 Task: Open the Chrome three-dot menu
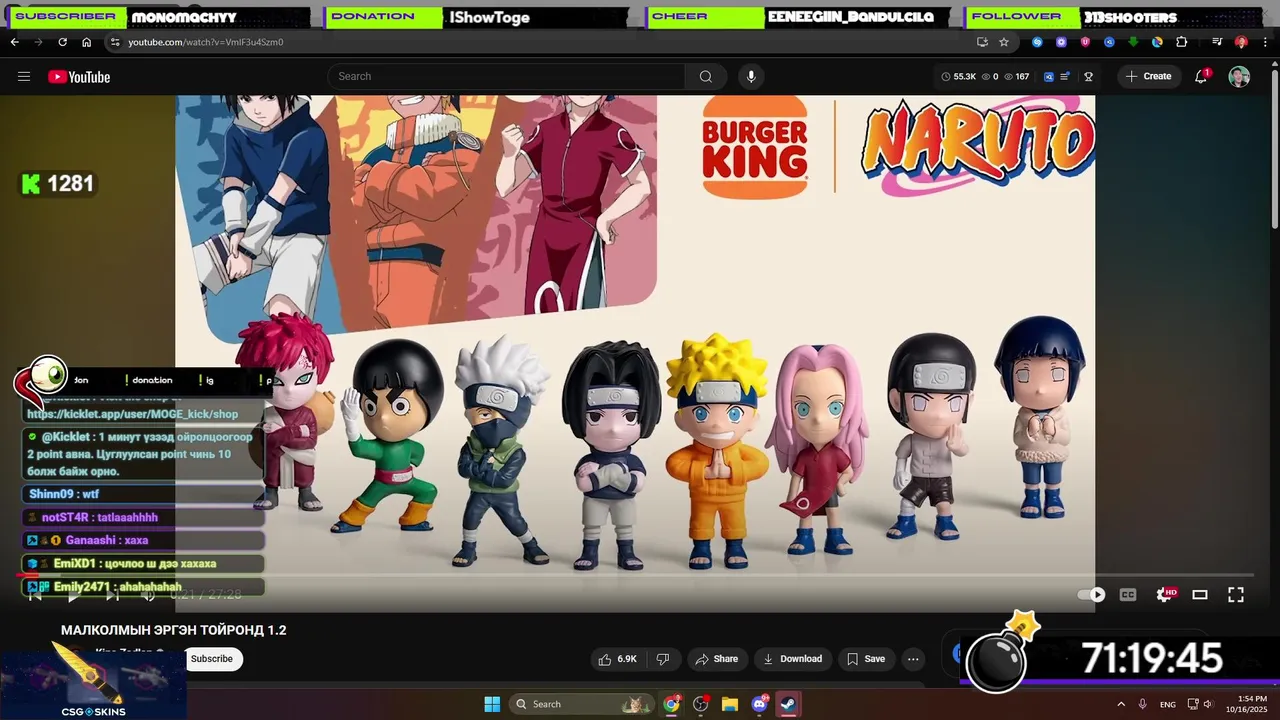click(1265, 42)
